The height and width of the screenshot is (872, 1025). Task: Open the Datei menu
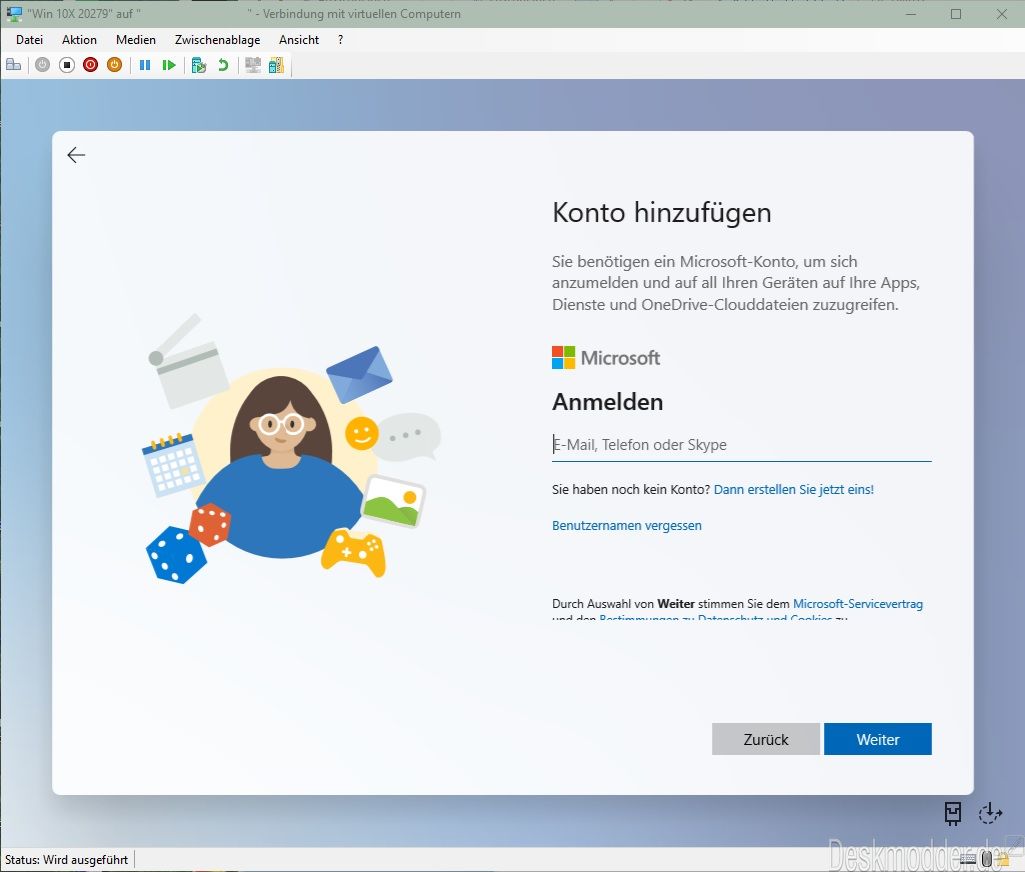(x=30, y=40)
